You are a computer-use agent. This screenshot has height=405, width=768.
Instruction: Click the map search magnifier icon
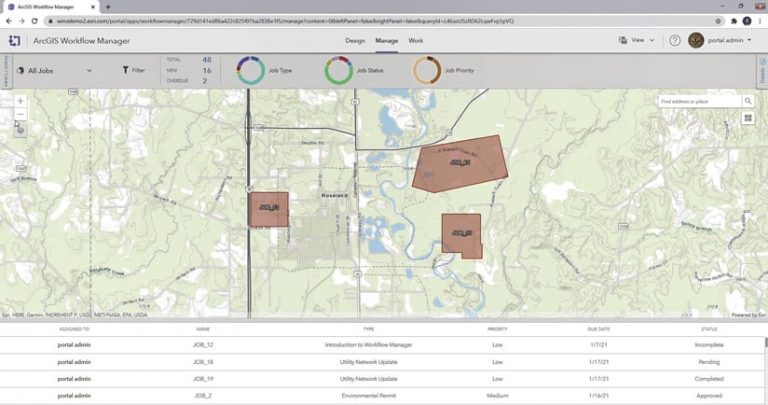pyautogui.click(x=748, y=101)
